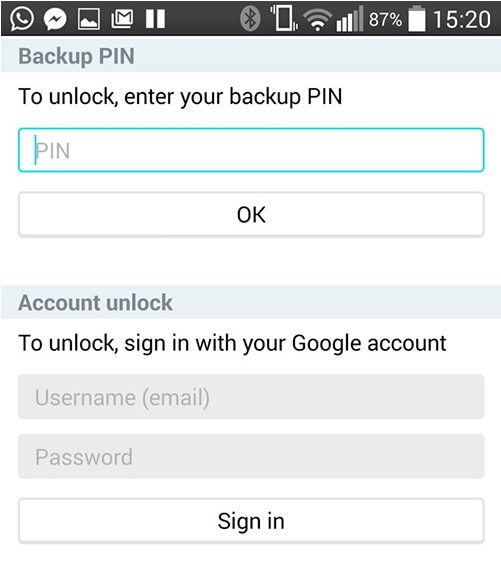This screenshot has height=567, width=501.
Task: Tap the WhatsApp notification icon
Action: click(x=21, y=18)
